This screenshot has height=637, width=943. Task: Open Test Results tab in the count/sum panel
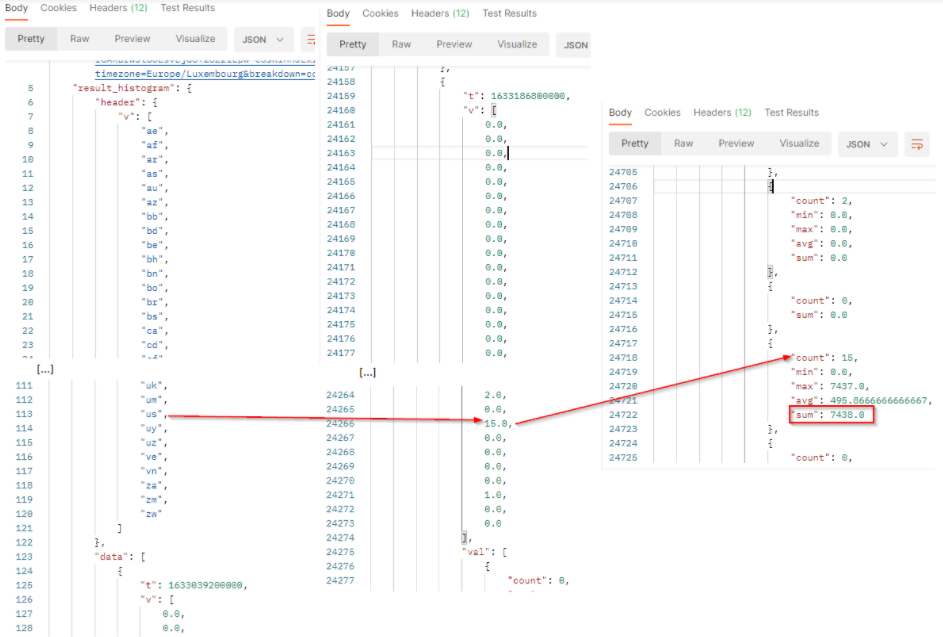pos(791,113)
